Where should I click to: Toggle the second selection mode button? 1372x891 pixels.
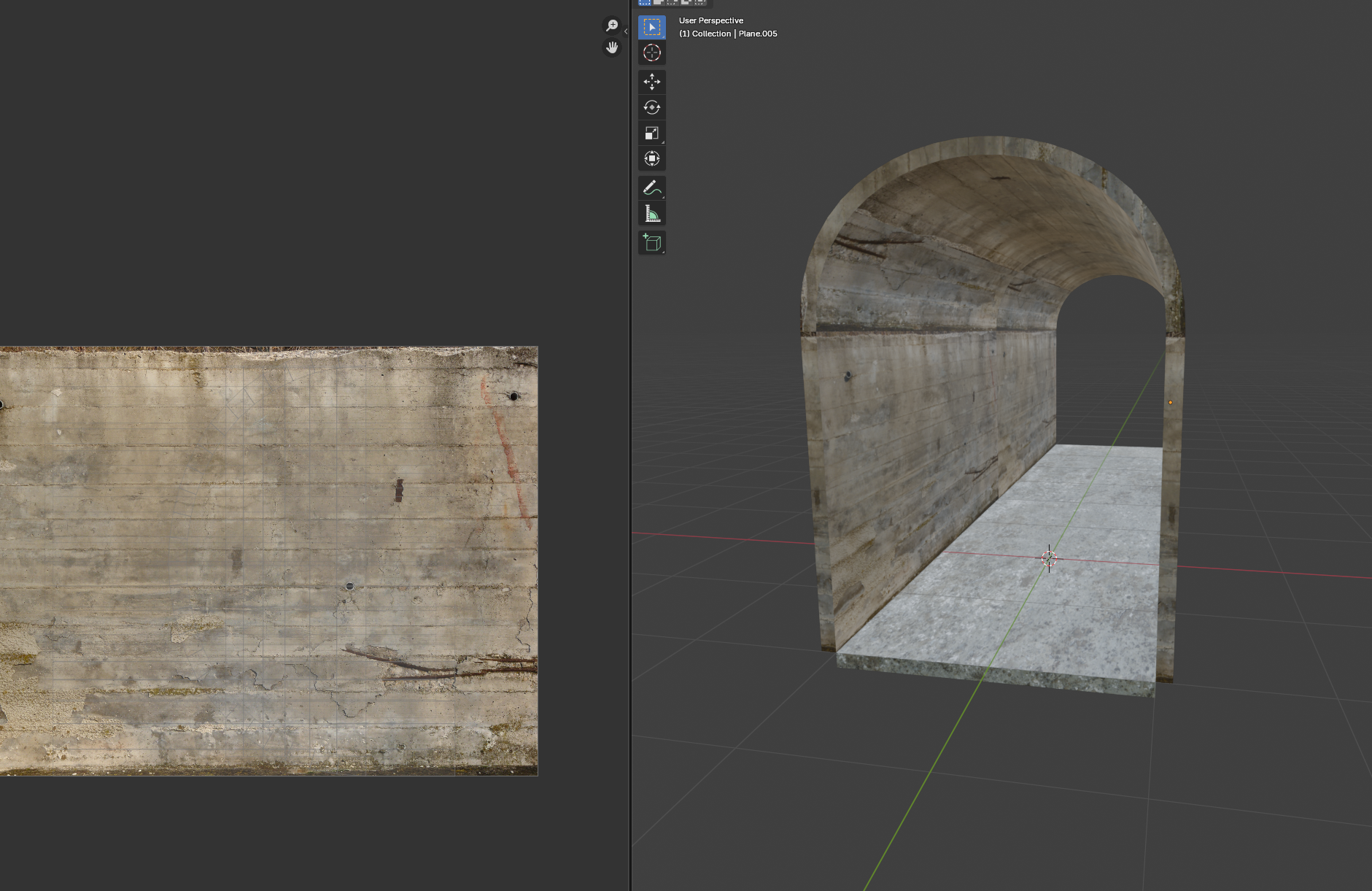659,2
